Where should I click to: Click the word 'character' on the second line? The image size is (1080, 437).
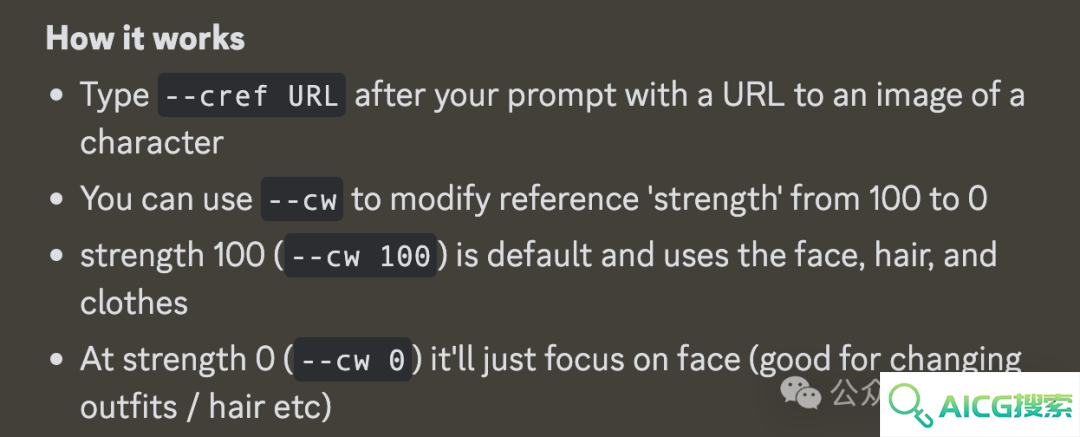[152, 143]
